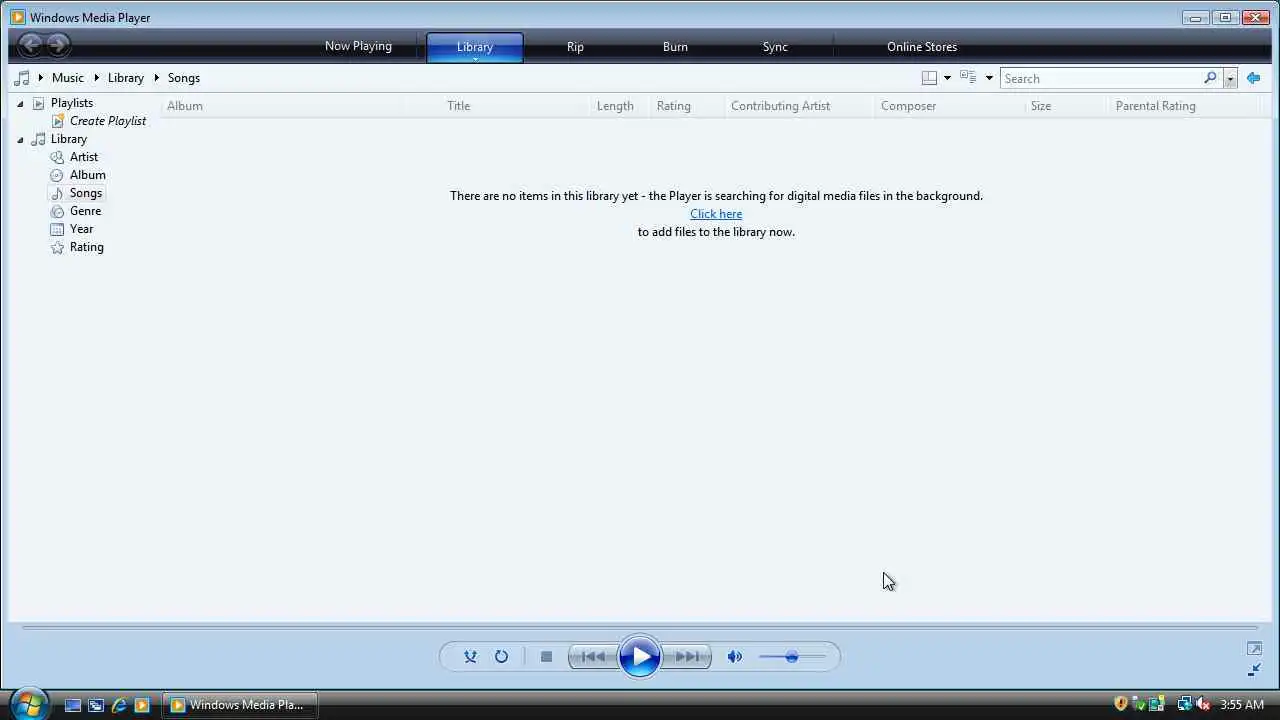Click the Stop button
This screenshot has width=1280, height=720.
point(546,657)
